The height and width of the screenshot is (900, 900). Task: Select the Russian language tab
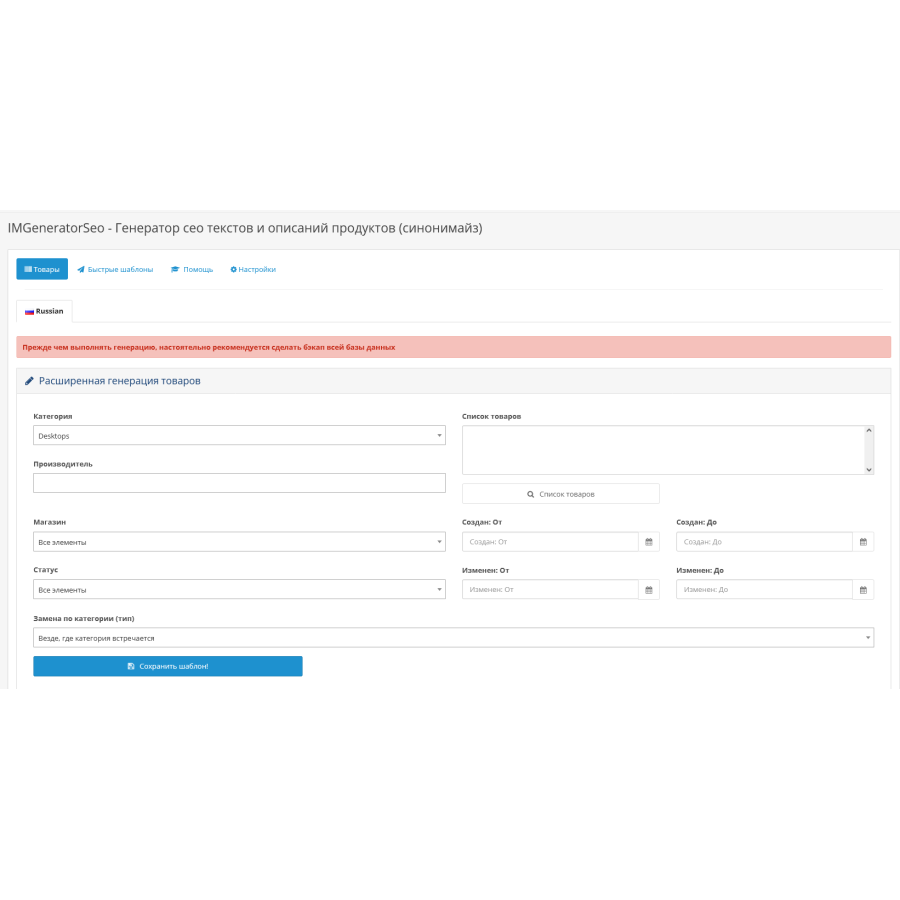[x=44, y=311]
